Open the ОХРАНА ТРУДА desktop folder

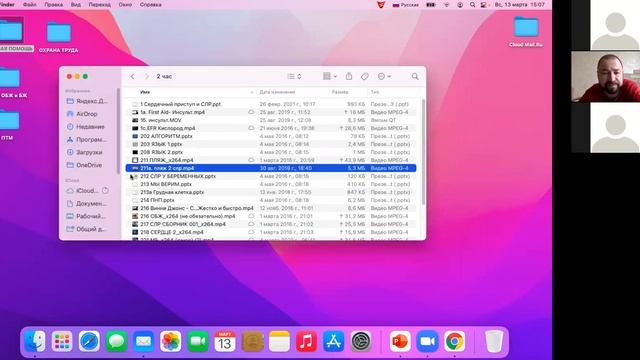pos(58,37)
